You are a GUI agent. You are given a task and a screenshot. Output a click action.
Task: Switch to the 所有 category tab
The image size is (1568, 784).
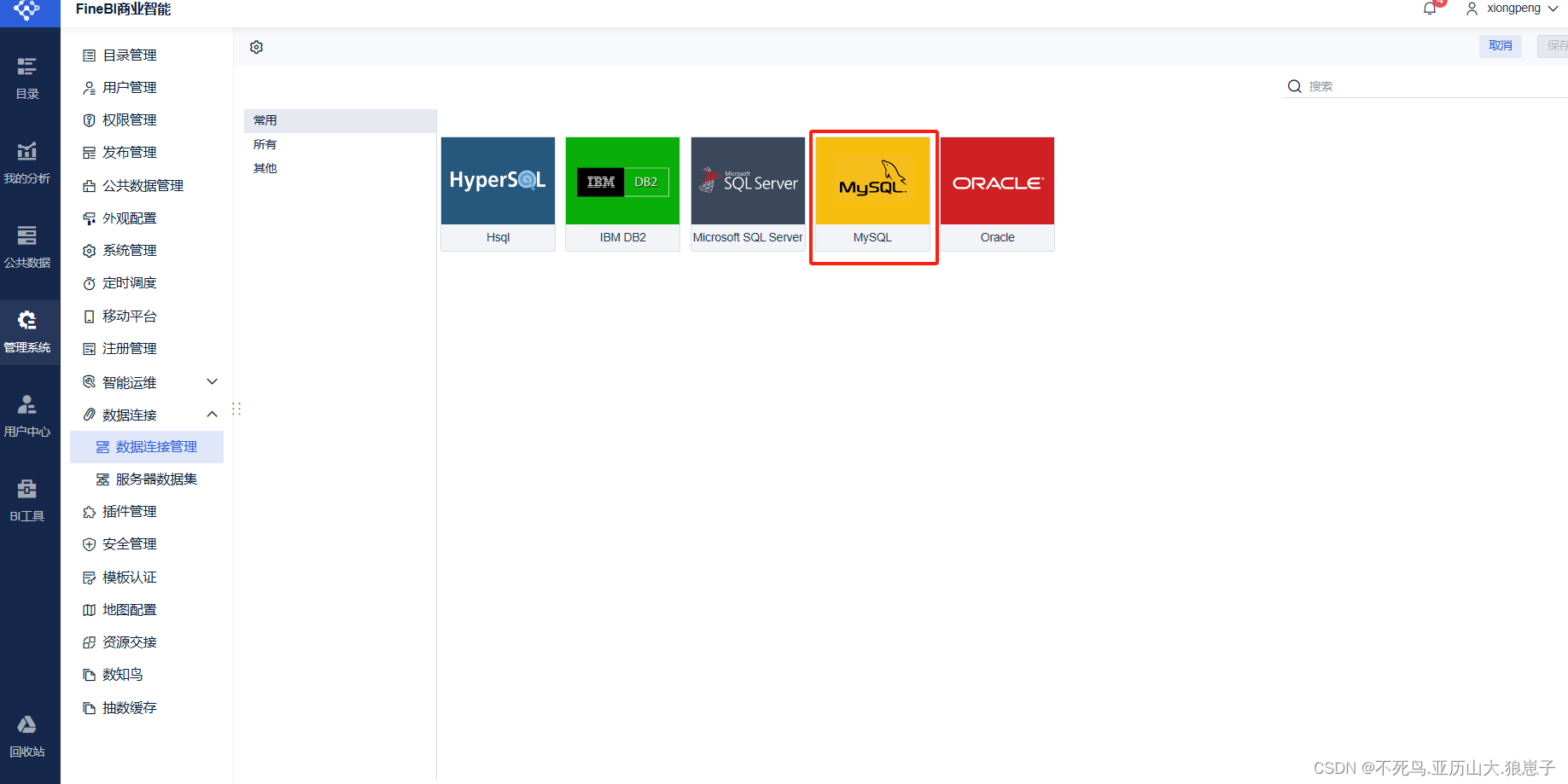[265, 144]
